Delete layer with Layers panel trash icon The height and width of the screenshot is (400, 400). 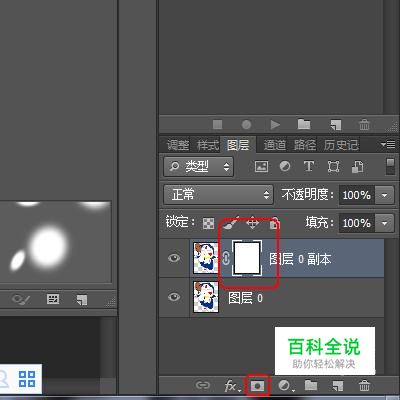[364, 386]
